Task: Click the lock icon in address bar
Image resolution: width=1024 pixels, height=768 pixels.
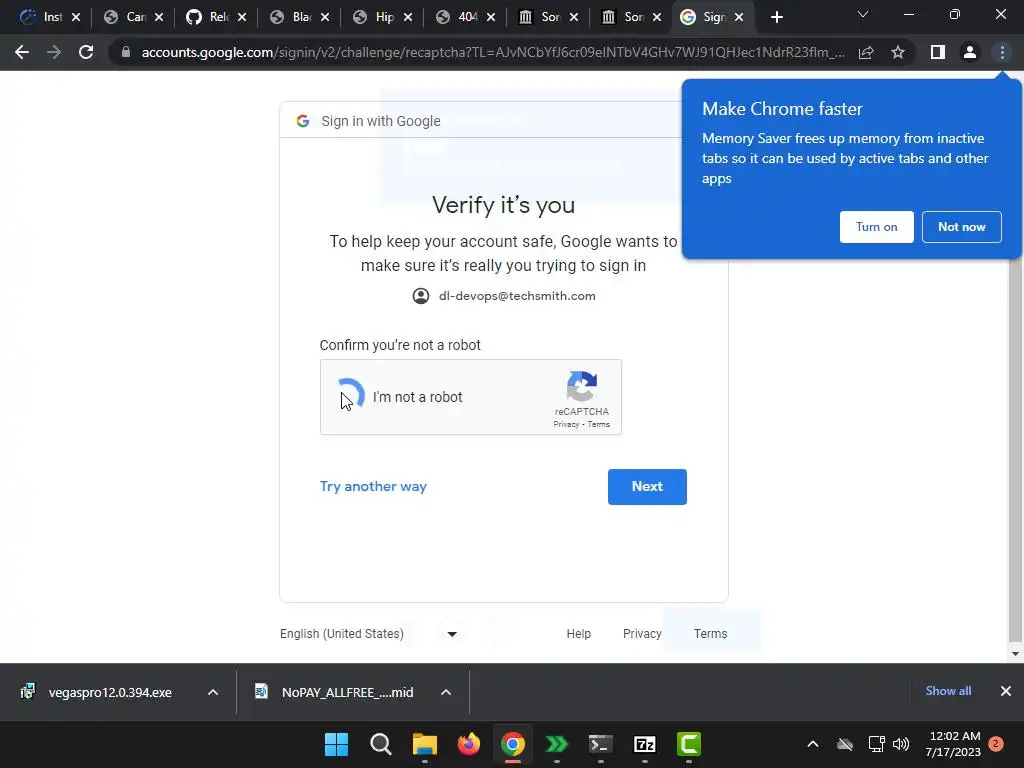Action: [x=125, y=52]
